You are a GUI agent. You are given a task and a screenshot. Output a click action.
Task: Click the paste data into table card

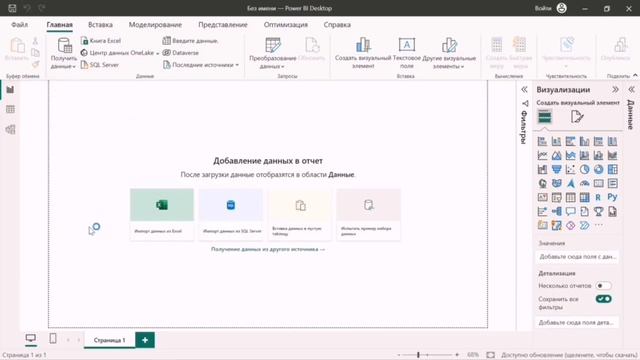pyautogui.click(x=300, y=214)
